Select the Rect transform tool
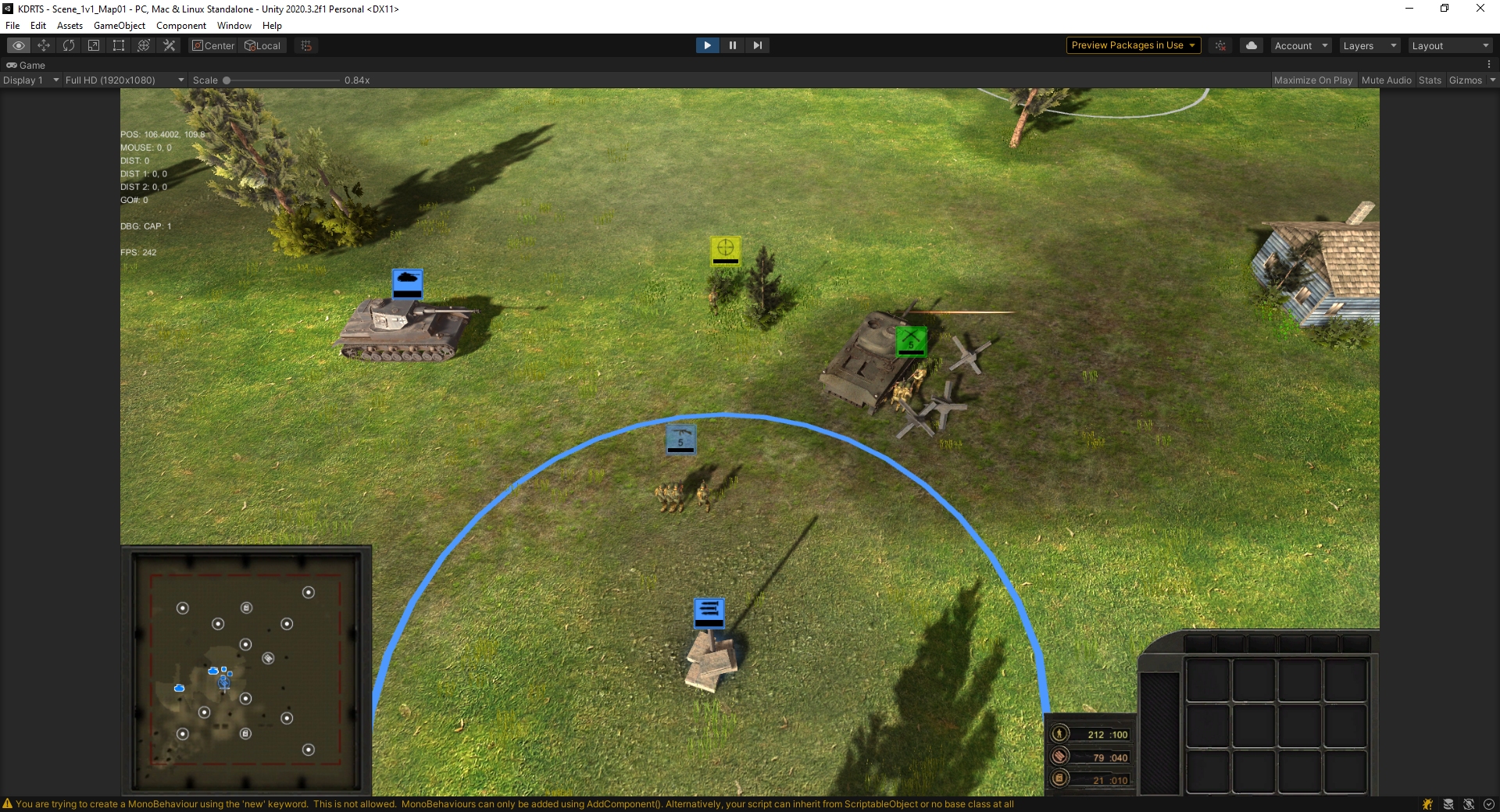The width and height of the screenshot is (1500, 812). [119, 45]
